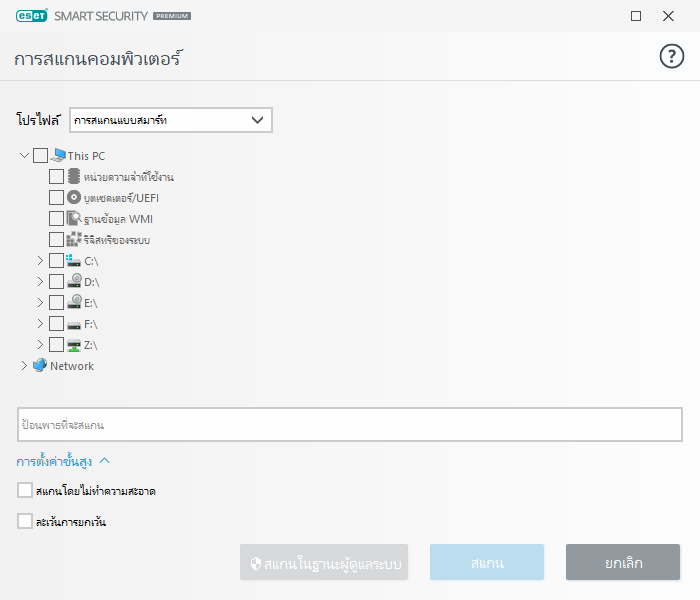
Task: Expand the F:\ drive node
Action: tap(40, 323)
